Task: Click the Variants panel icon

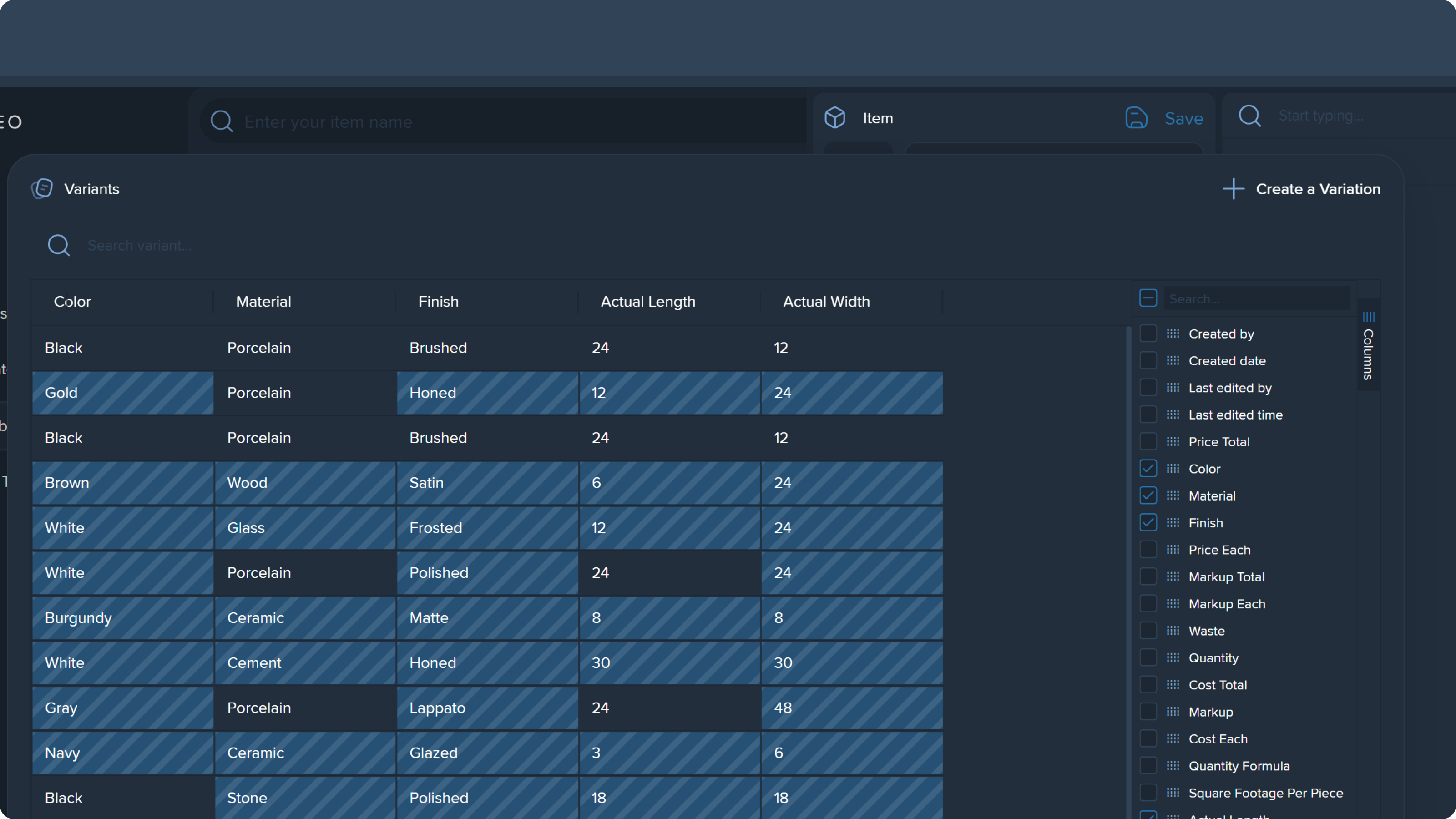Action: click(x=42, y=189)
